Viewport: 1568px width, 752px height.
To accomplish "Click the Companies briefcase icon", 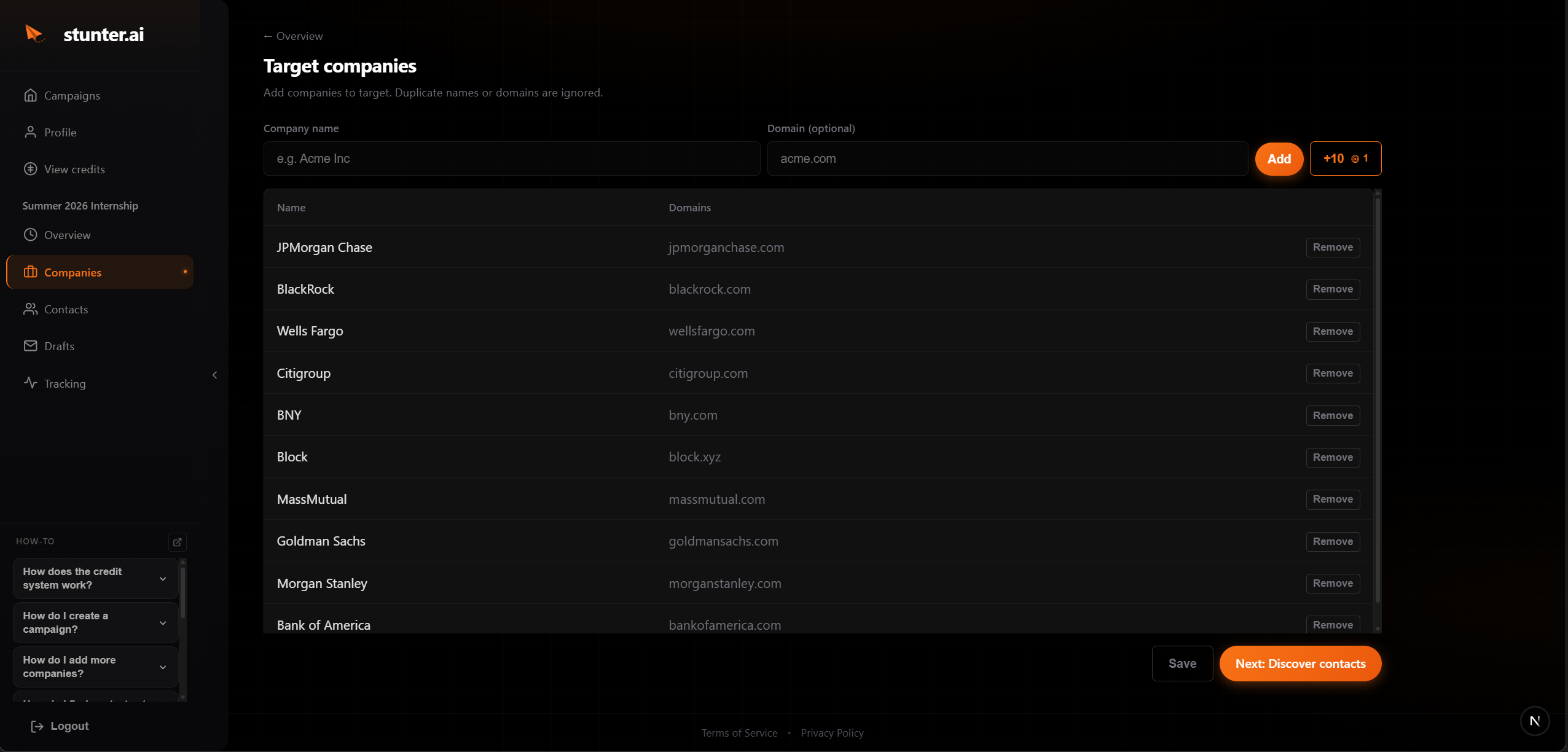I will (30, 272).
